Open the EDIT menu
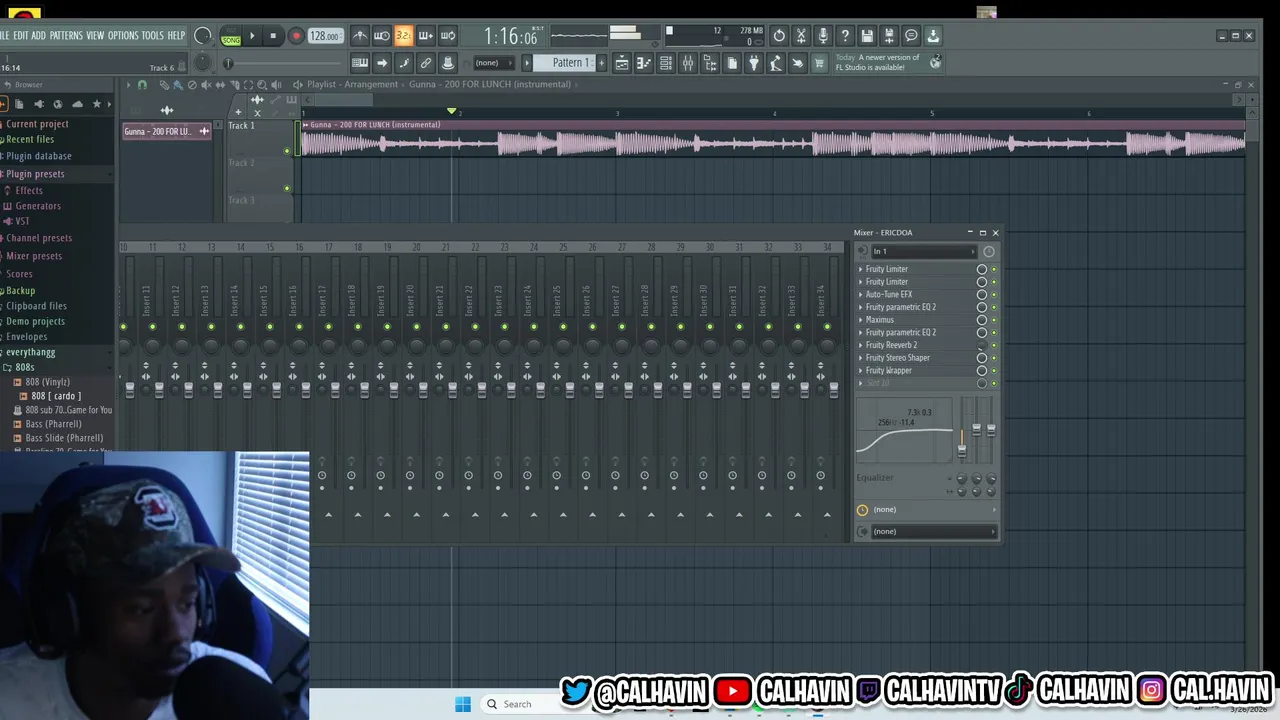 (20, 36)
